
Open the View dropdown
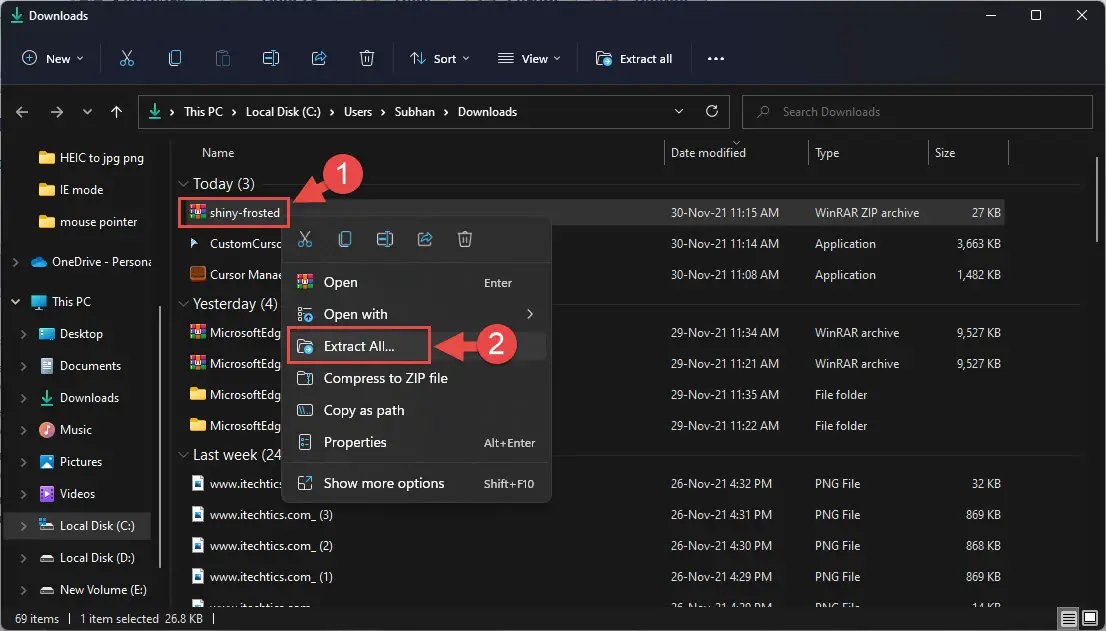pos(529,59)
